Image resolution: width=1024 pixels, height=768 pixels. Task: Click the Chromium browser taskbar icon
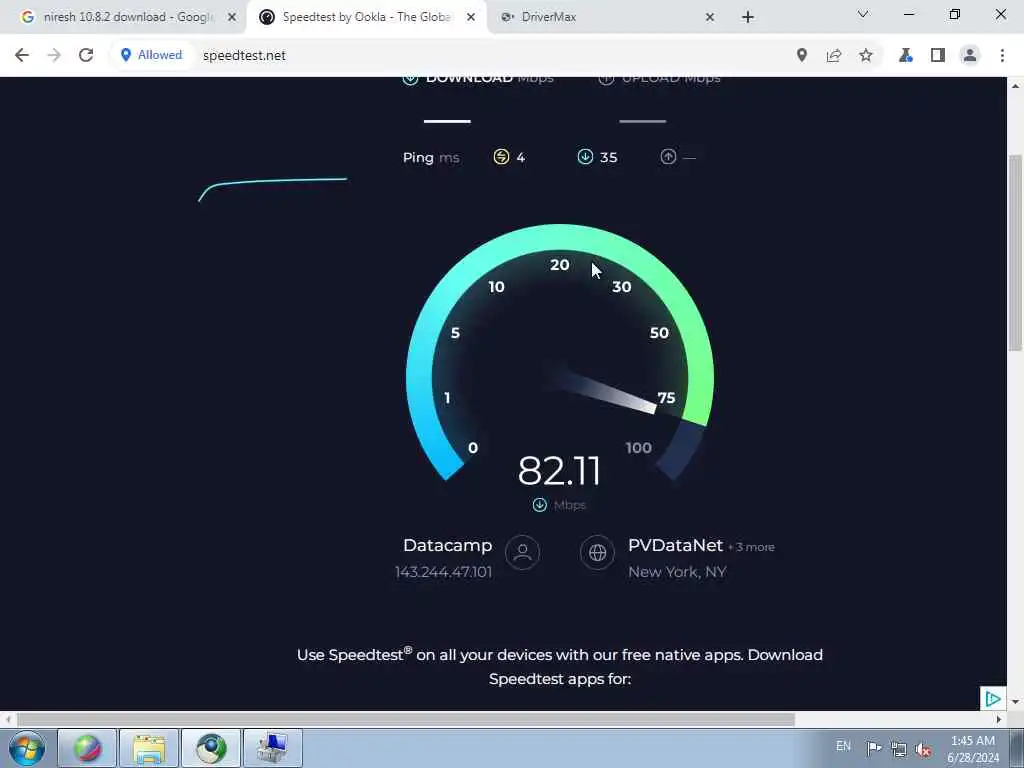pos(211,748)
